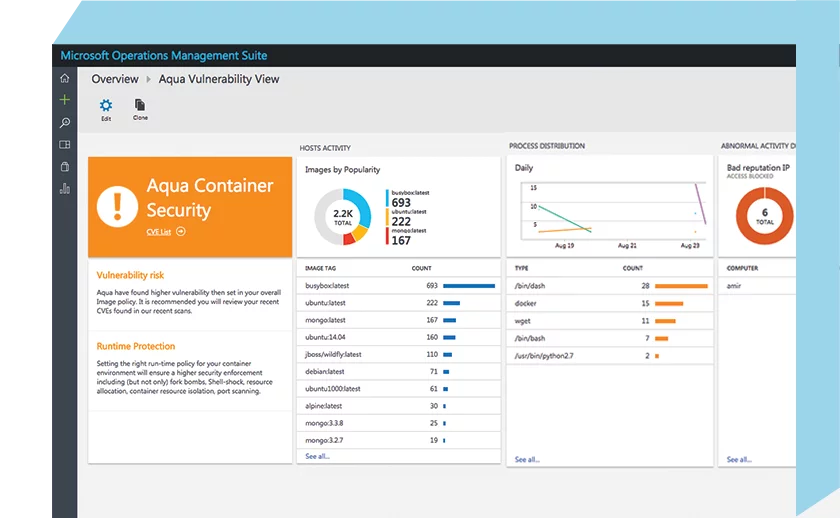The width and height of the screenshot is (840, 518).
Task: Select the wget process row
Action: [610, 321]
